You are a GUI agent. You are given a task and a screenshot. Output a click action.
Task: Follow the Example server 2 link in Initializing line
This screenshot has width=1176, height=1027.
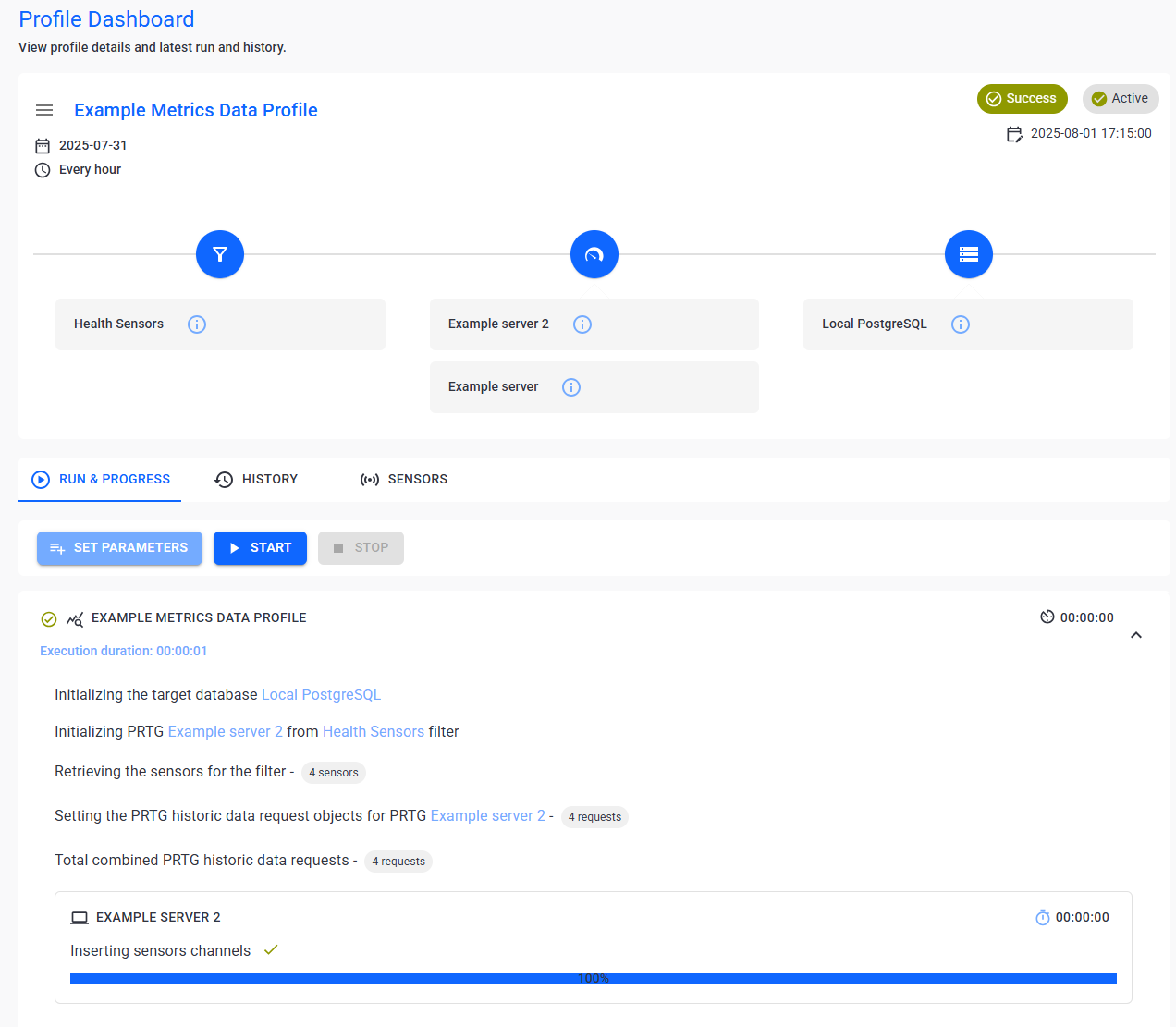click(226, 732)
